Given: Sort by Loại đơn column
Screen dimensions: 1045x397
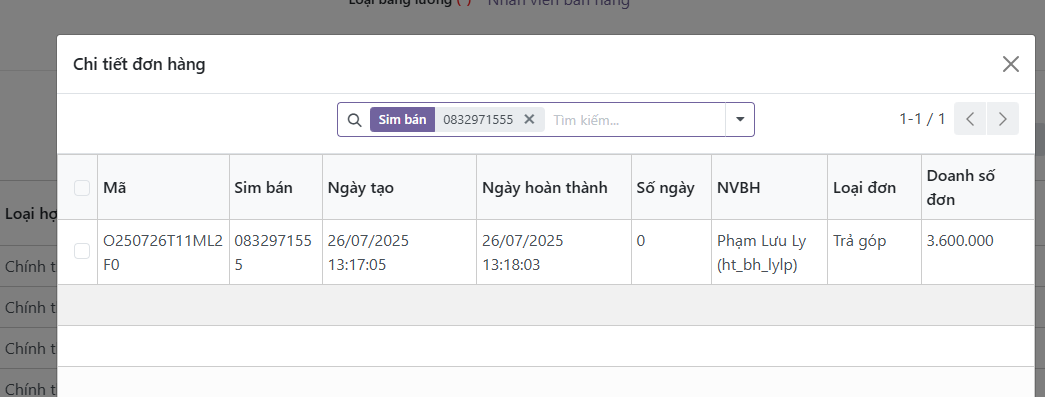Looking at the screenshot, I should click(x=874, y=188).
